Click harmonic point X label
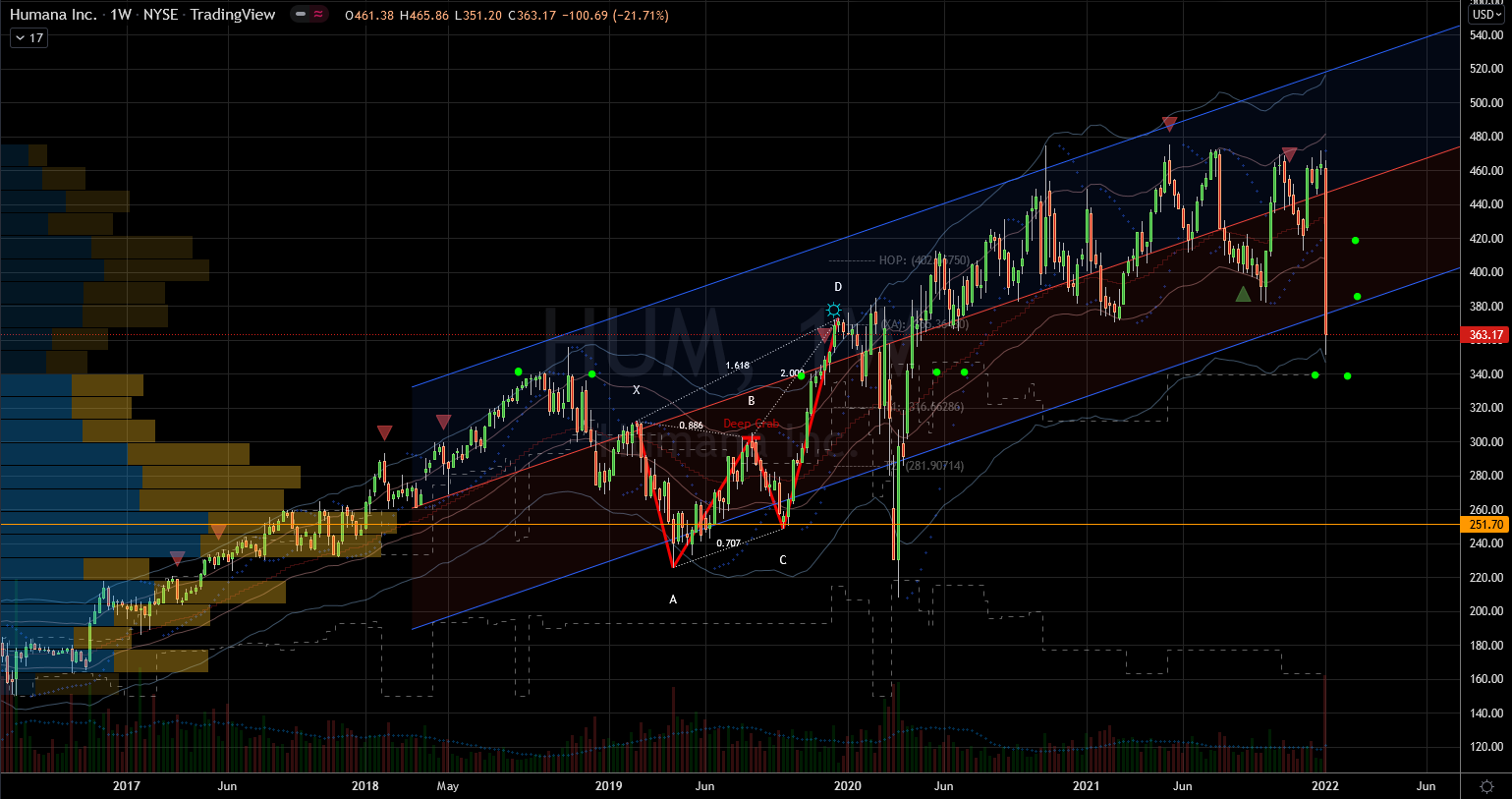The height and width of the screenshot is (799, 1512). coord(637,390)
